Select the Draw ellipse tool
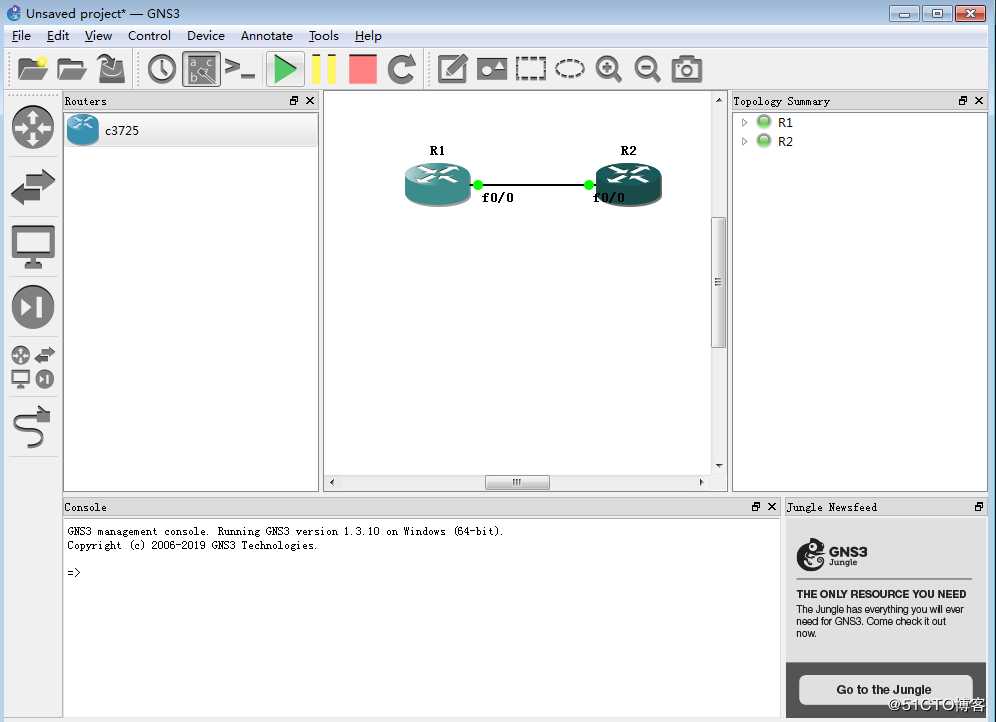Screen dimensions: 996x722 [x=570, y=69]
